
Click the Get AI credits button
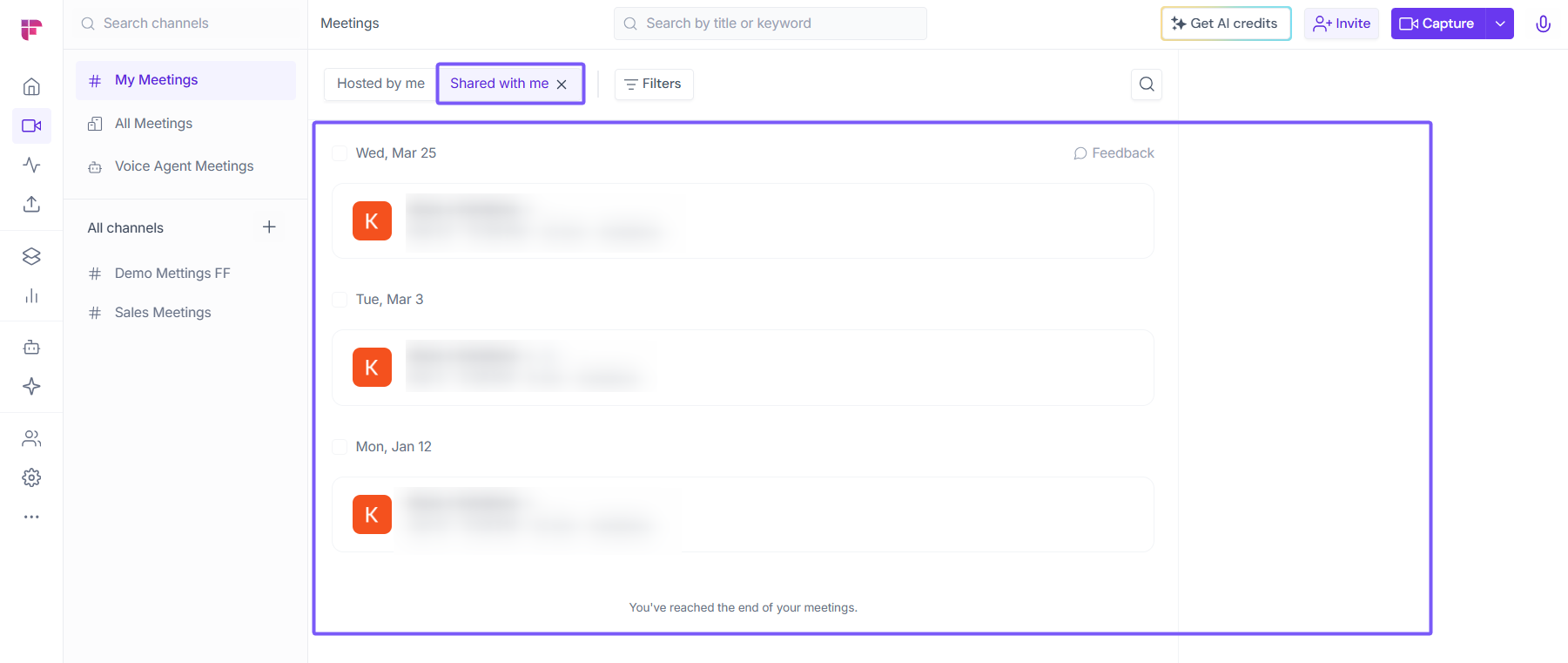(1225, 24)
